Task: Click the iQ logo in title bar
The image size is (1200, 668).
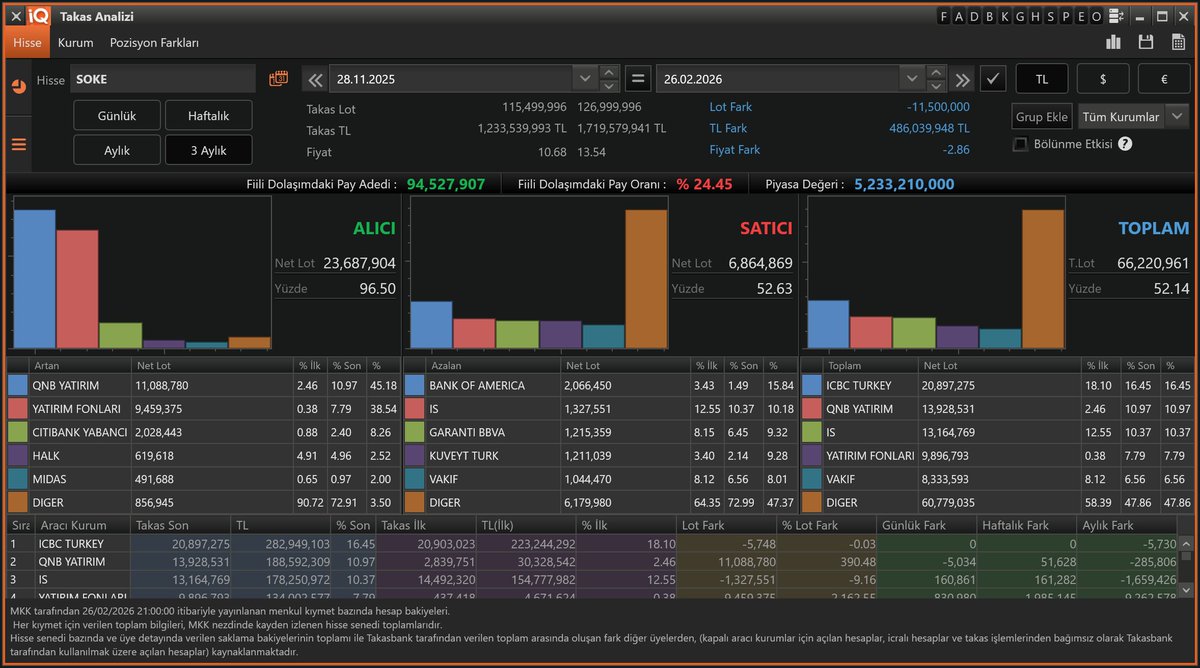Action: tap(39, 16)
